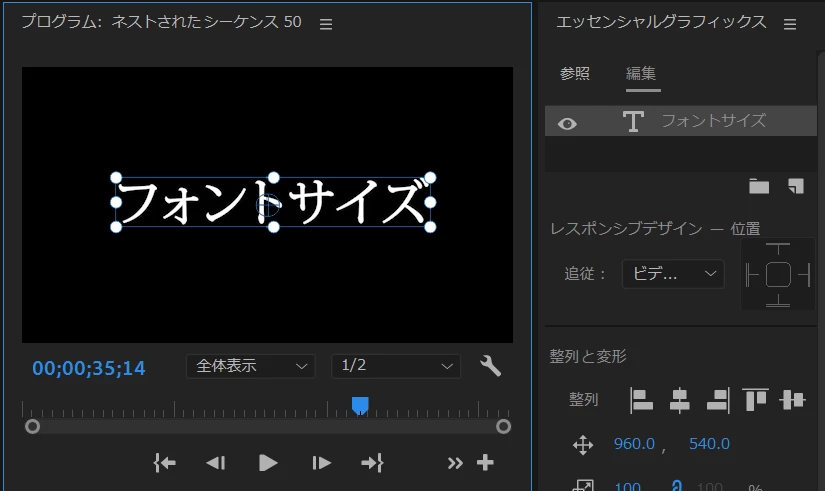The width and height of the screenshot is (825, 491).
Task: Align the layer to horizontal center
Action: (679, 400)
